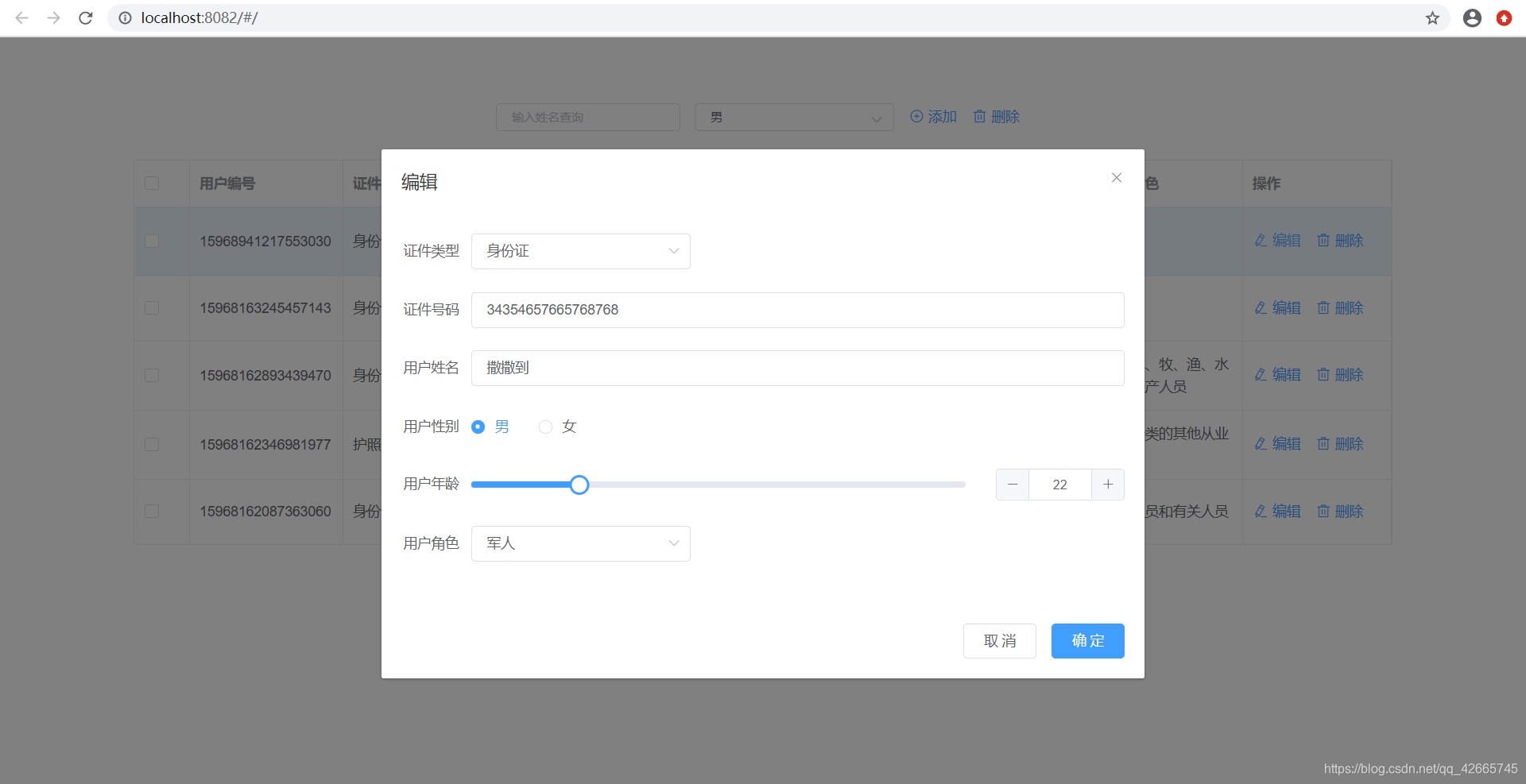Click the delete trash icon for row 15968162346981977

coord(1323,443)
